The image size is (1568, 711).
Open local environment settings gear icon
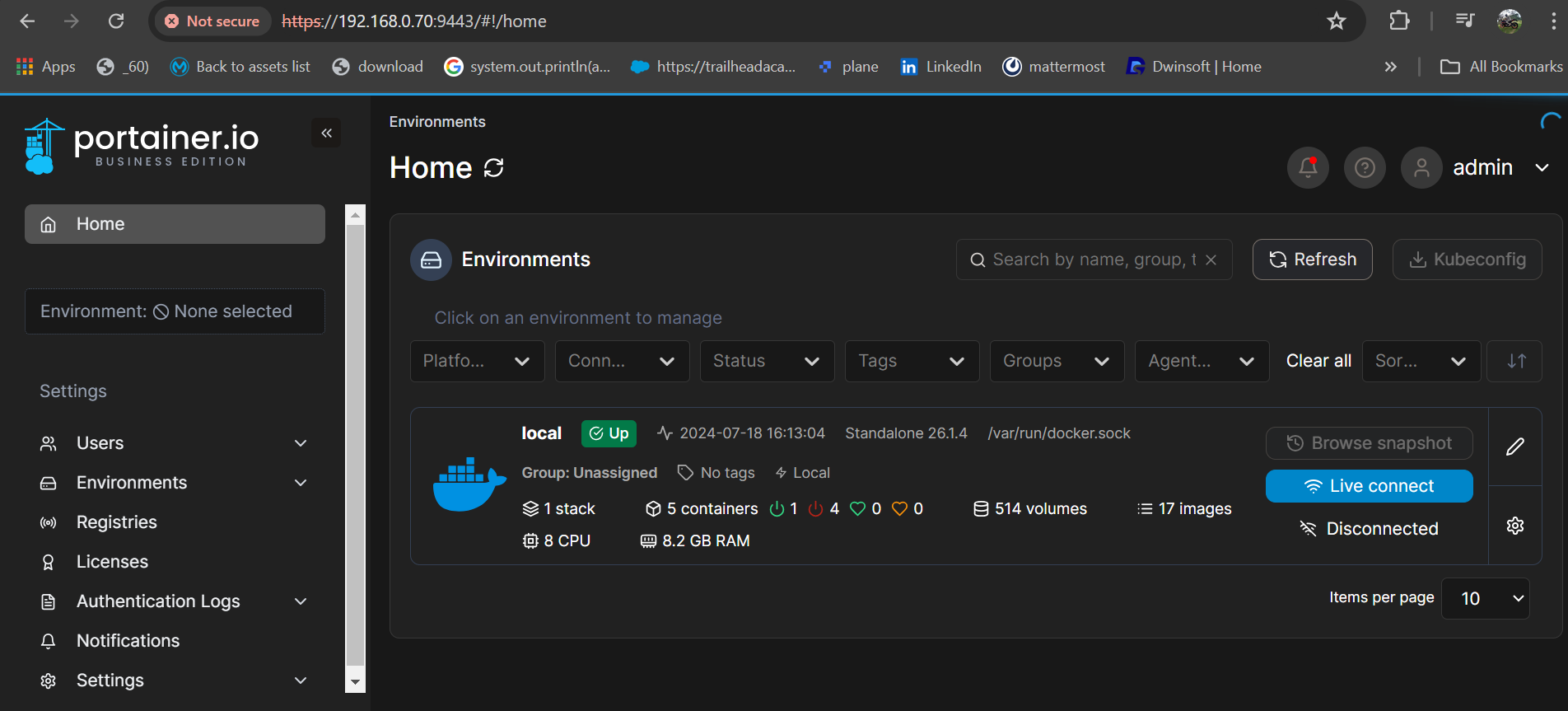pos(1514,526)
